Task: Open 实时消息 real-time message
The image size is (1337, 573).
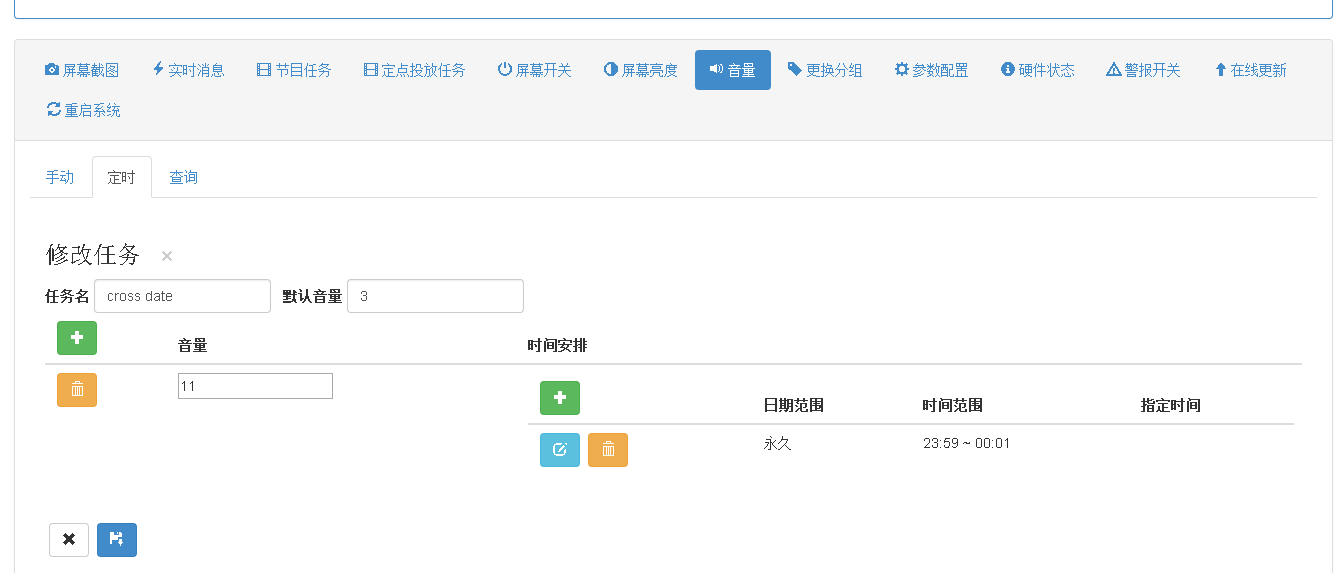Action: (x=188, y=70)
